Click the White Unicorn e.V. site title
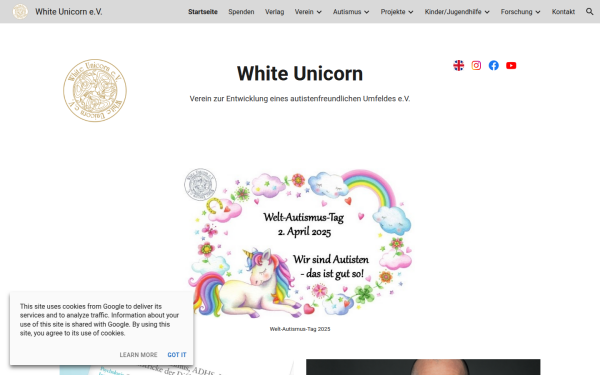Image resolution: width=600 pixels, height=375 pixels. (69, 12)
